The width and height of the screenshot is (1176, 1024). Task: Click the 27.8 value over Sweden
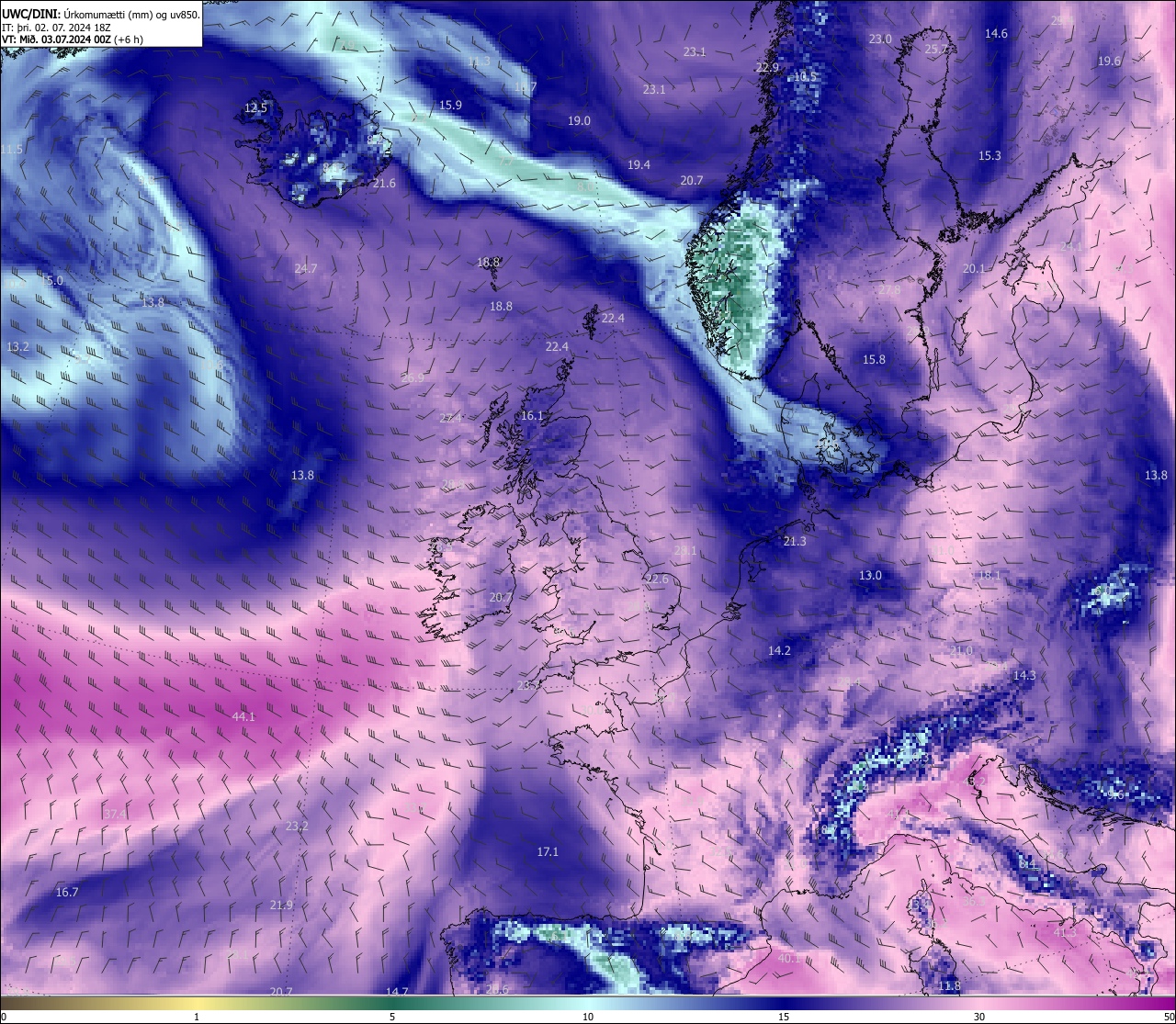(889, 290)
